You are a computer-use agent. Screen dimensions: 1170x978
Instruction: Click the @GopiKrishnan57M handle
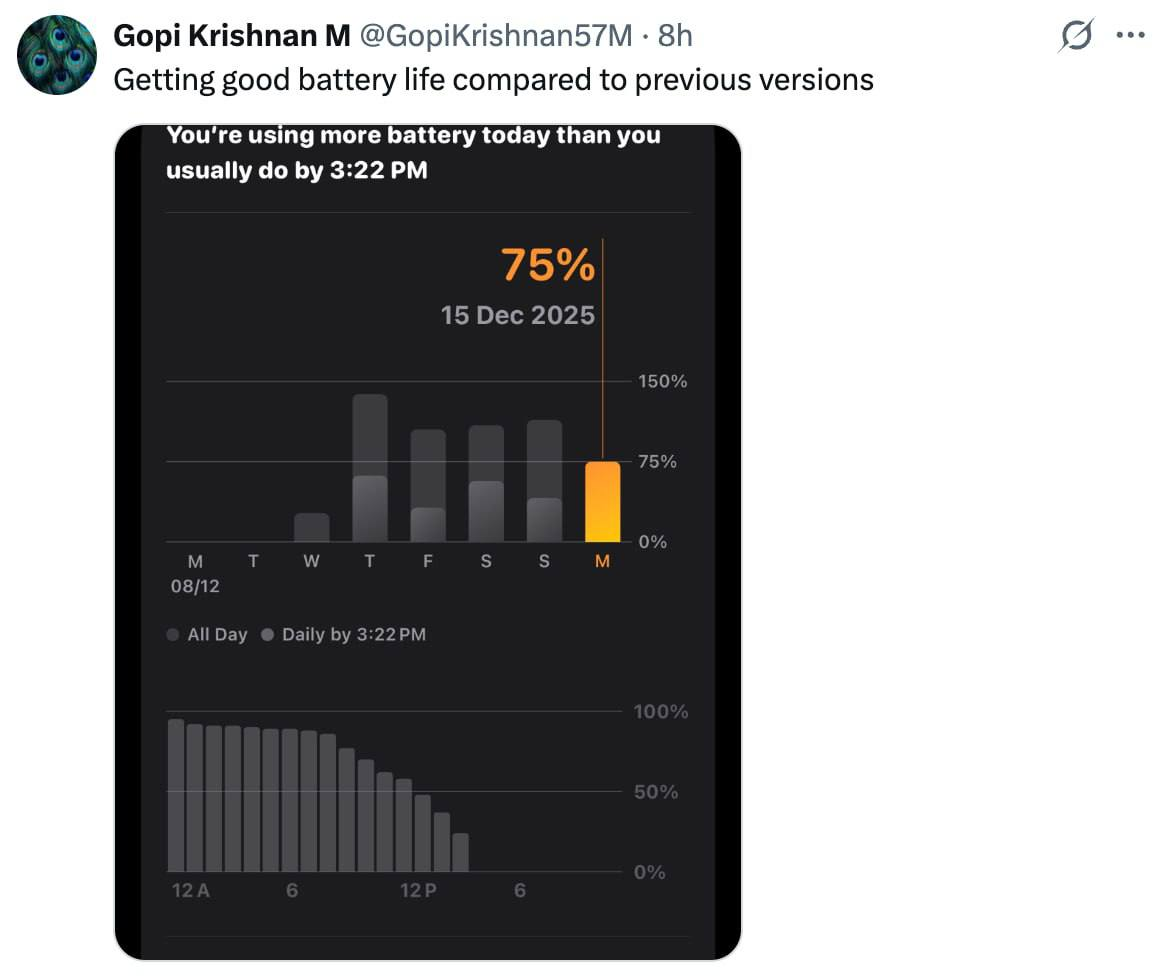(x=496, y=35)
